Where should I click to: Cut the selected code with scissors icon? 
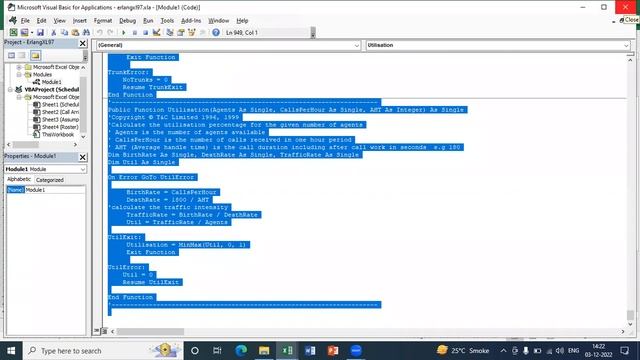(53, 33)
